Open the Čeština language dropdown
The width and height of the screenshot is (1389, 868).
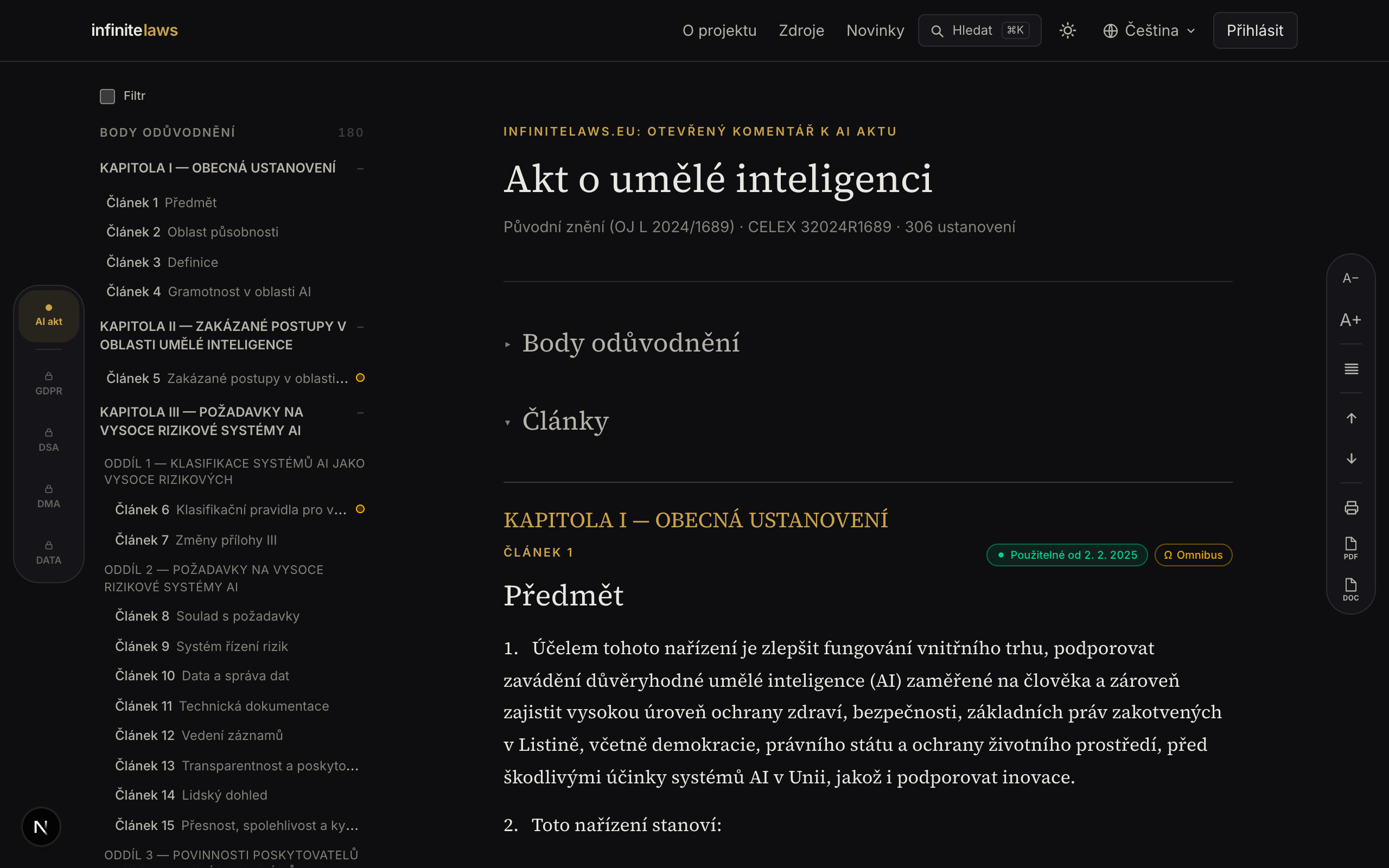[x=1149, y=30]
